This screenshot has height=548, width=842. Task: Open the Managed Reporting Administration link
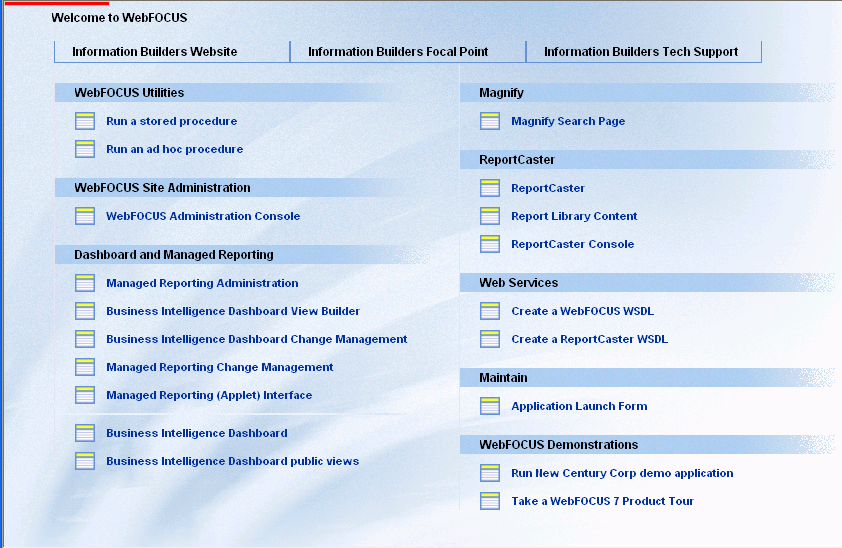coord(202,283)
